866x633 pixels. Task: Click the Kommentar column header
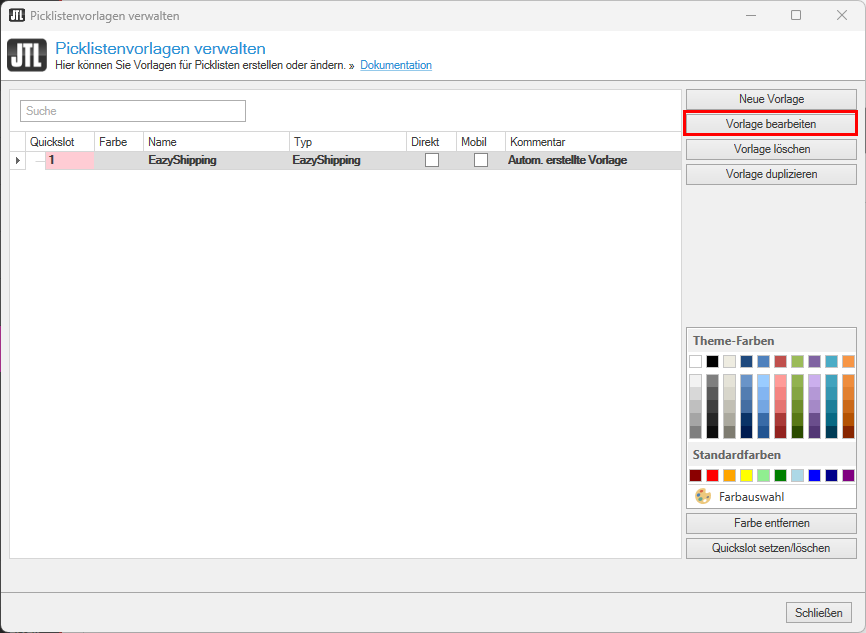[x=592, y=142]
